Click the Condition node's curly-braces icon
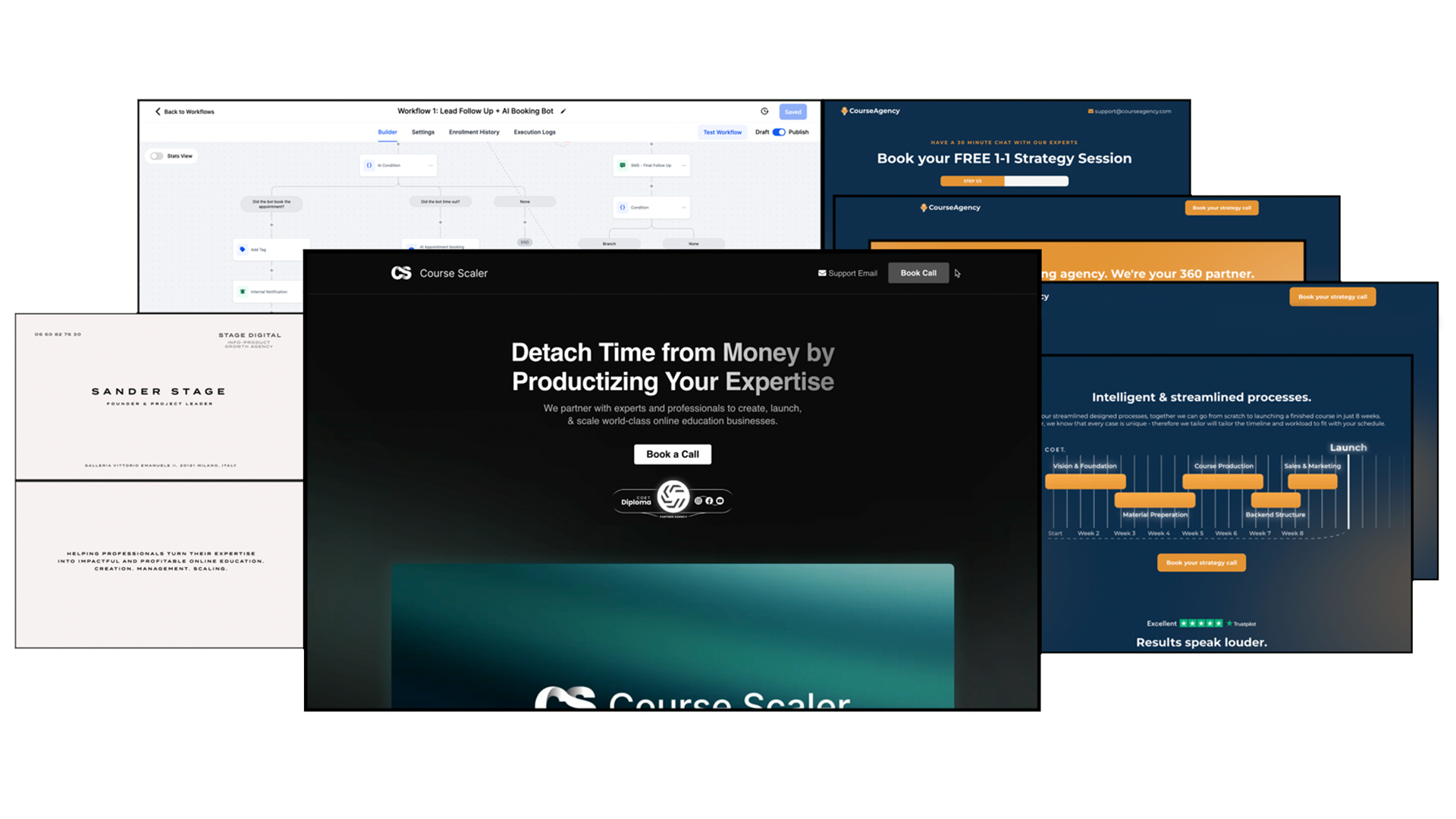 click(623, 207)
